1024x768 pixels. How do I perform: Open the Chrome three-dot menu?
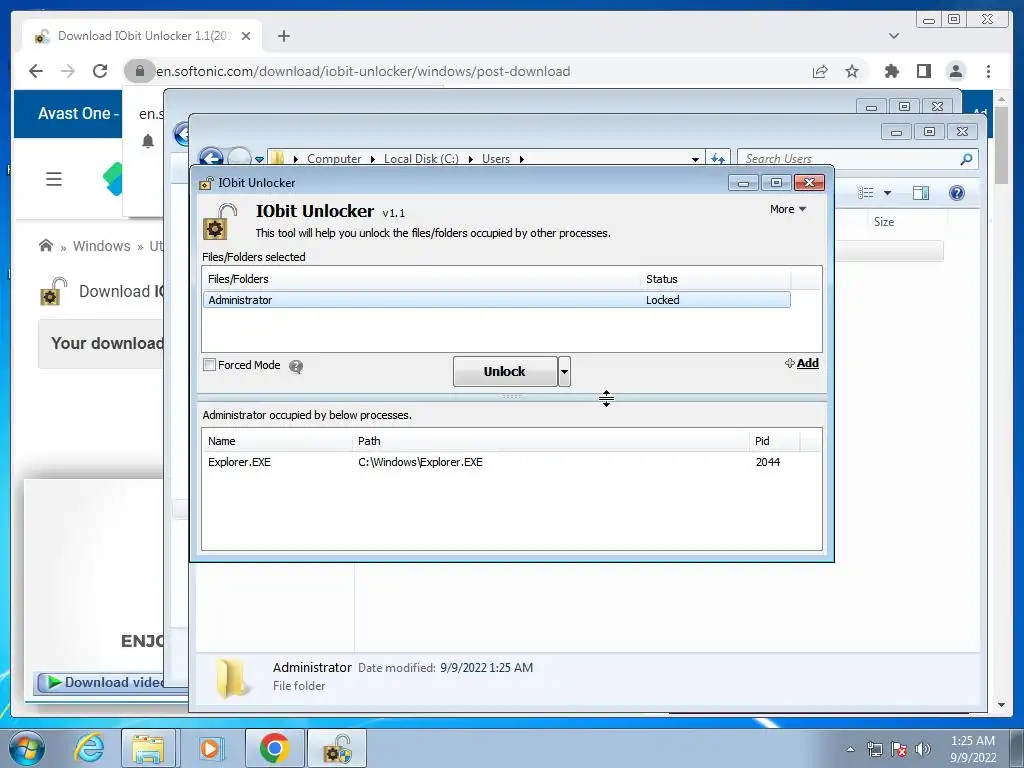(988, 71)
